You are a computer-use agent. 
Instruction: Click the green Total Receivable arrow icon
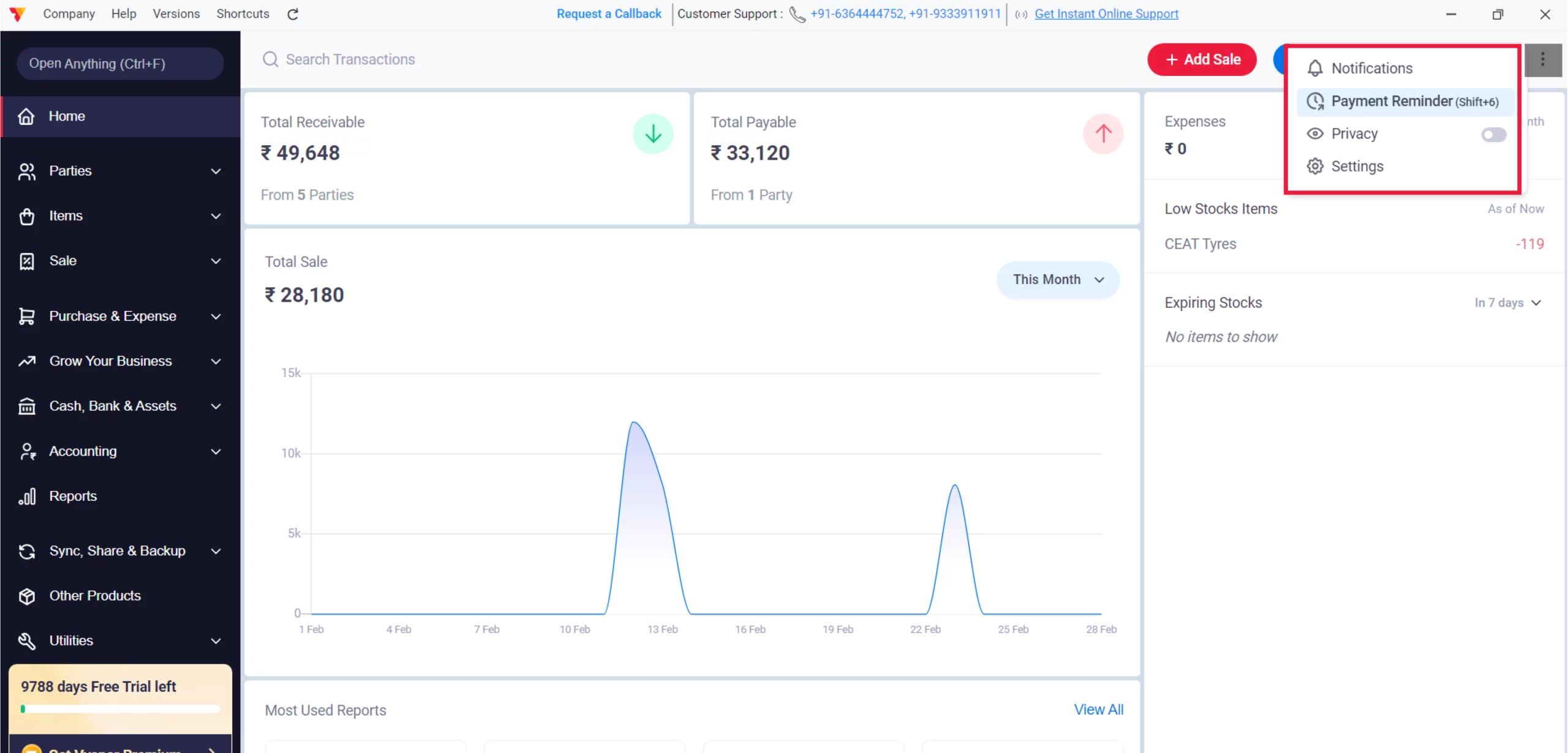653,133
